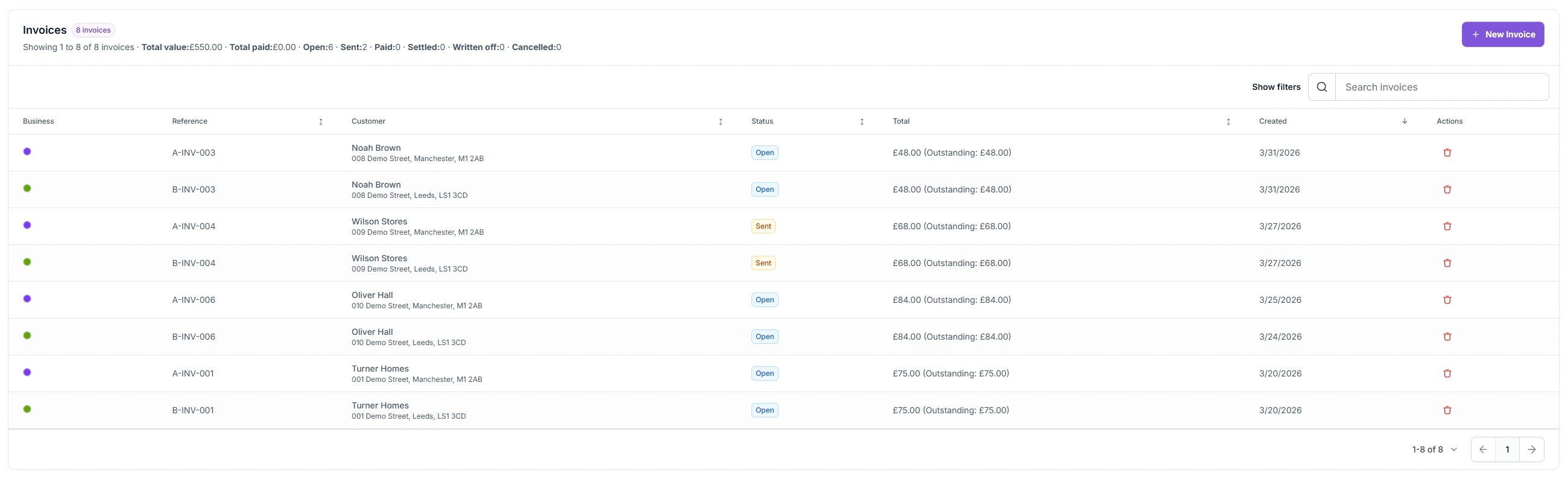Click purple business dot for A-INV-006

click(x=27, y=299)
